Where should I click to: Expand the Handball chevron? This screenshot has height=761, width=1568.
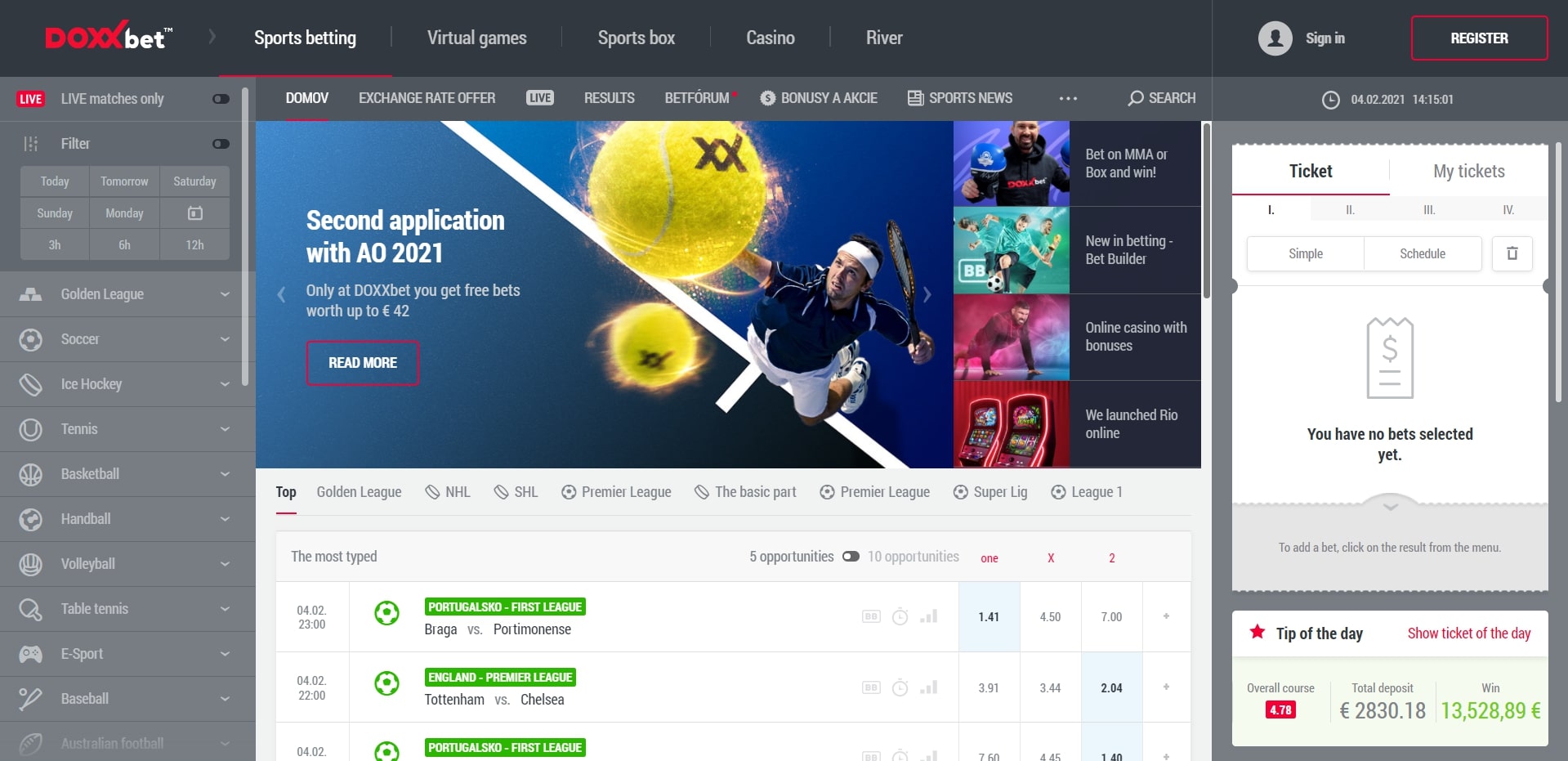point(225,519)
